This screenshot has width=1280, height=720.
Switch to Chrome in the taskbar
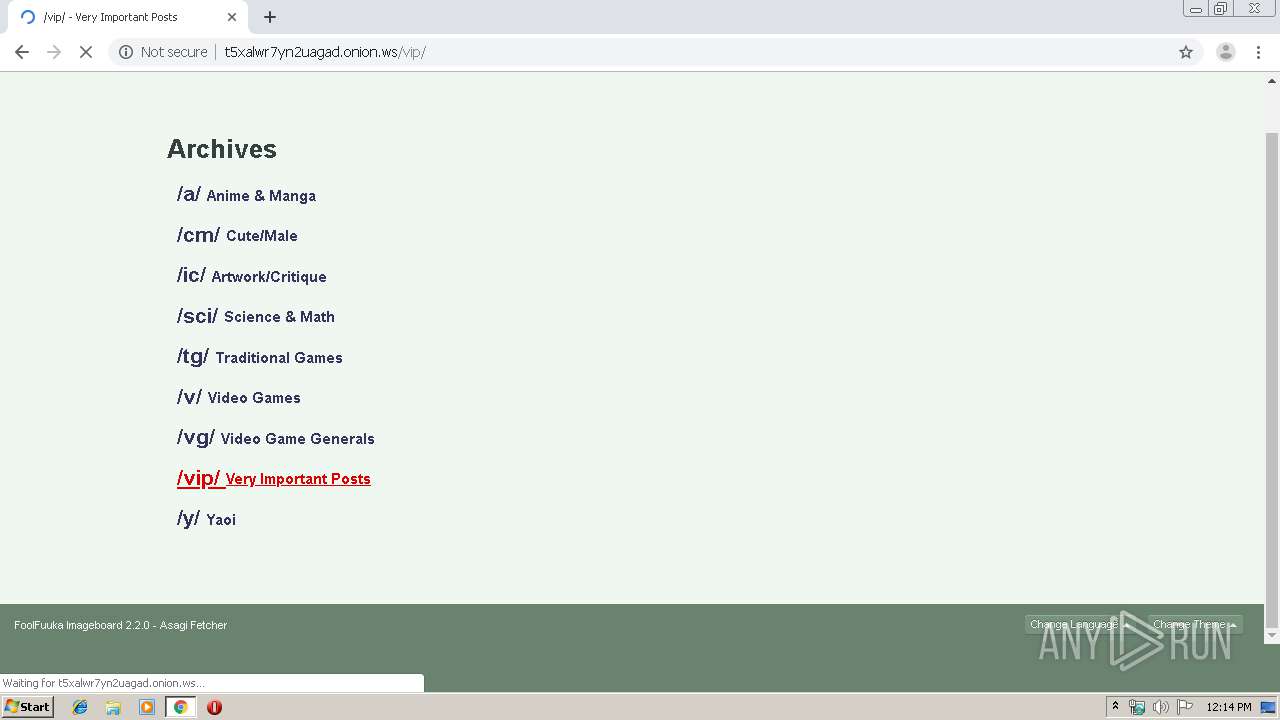181,707
